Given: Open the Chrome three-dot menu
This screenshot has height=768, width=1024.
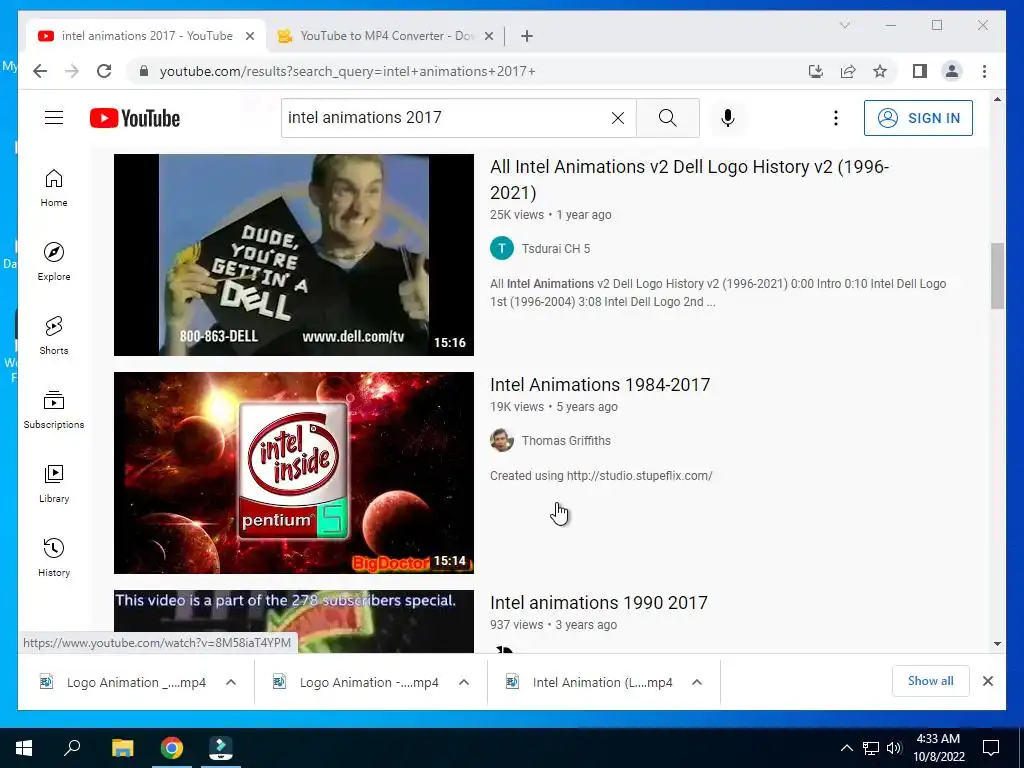Looking at the screenshot, I should click(984, 71).
